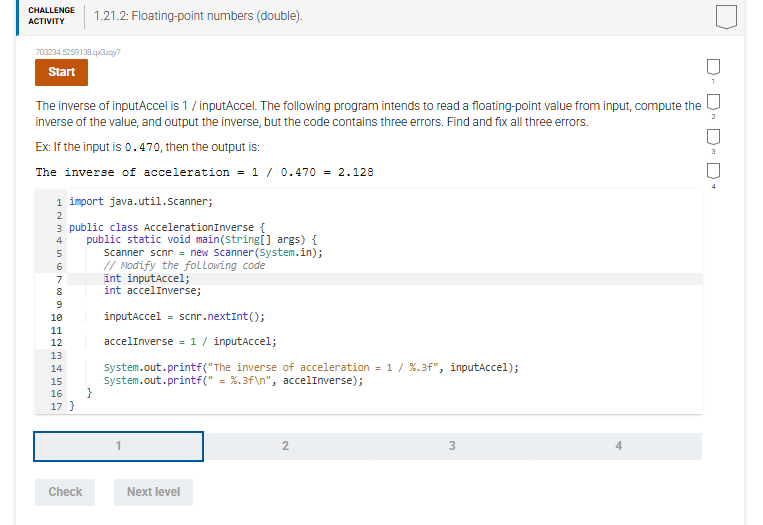Click first printf statement on line 14

coord(311,367)
